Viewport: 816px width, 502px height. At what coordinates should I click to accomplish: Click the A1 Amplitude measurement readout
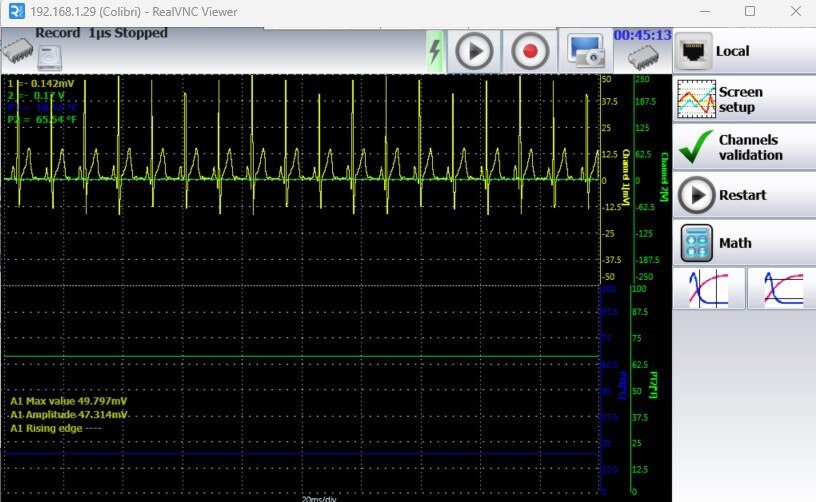pyautogui.click(x=68, y=414)
